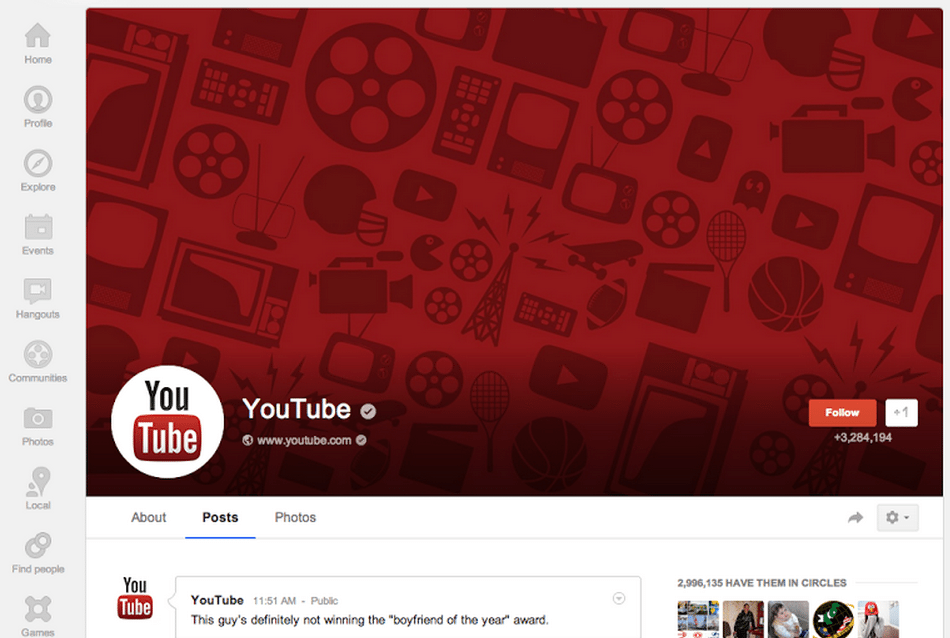Open the Events calendar icon
This screenshot has height=638, width=950.
coord(38,233)
